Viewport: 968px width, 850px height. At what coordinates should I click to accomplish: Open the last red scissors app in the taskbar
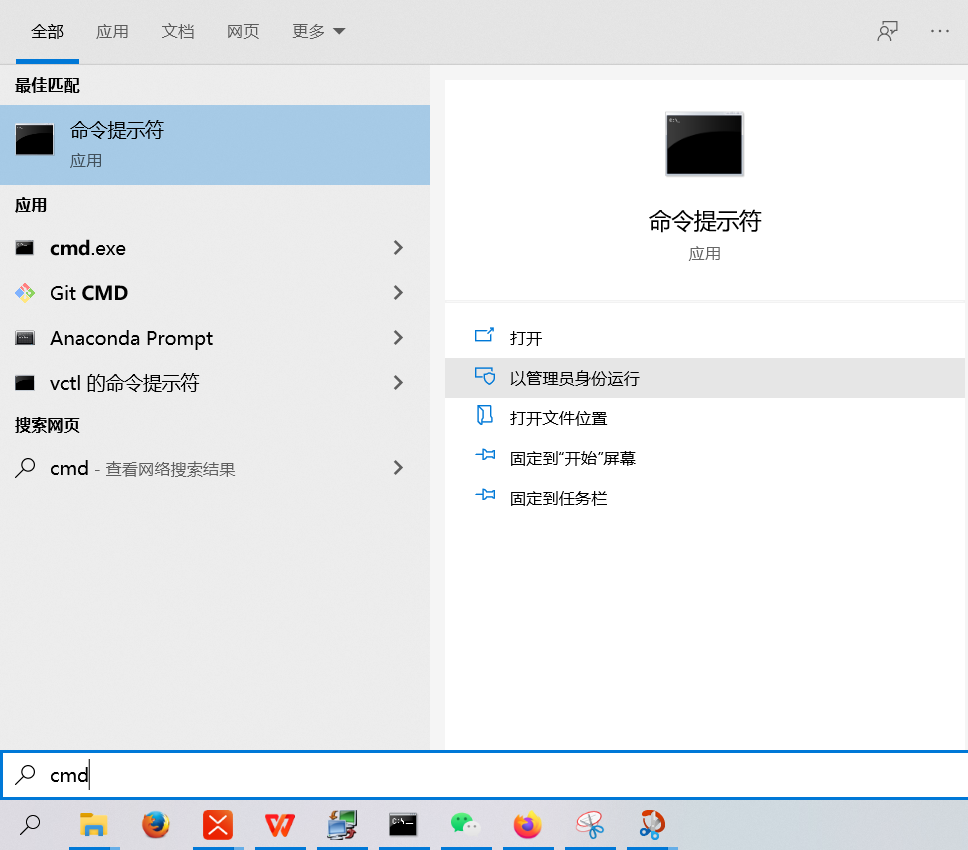652,825
